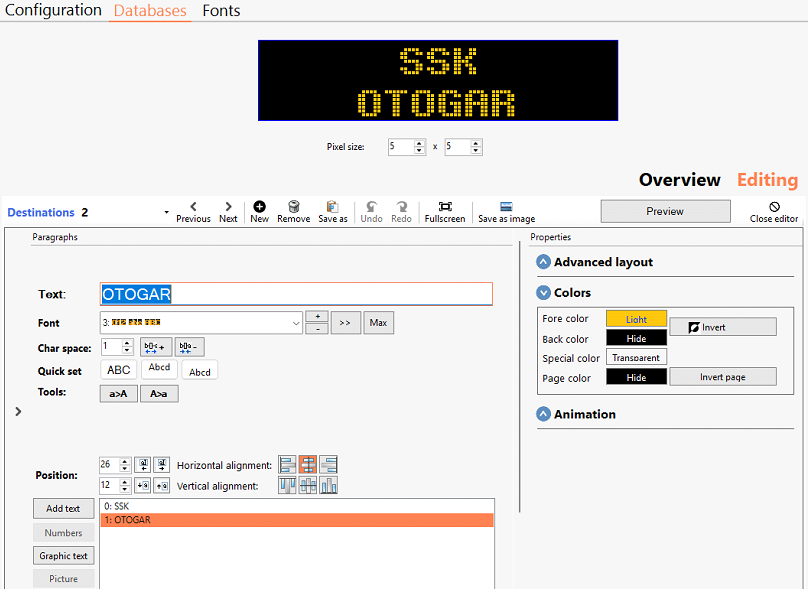The height and width of the screenshot is (597, 809).
Task: Switch to the Fonts tab
Action: 221,11
